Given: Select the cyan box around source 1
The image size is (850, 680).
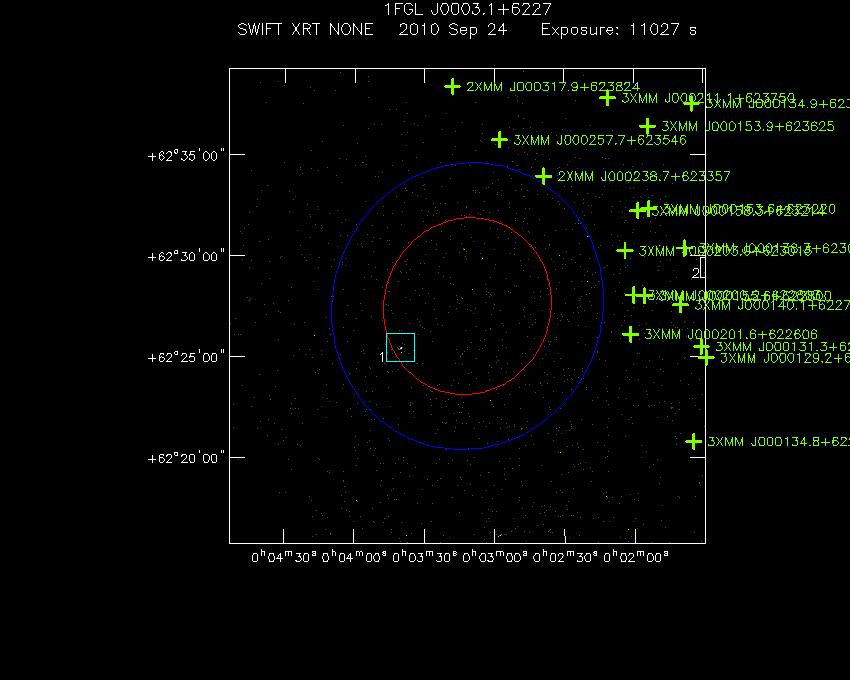Looking at the screenshot, I should tap(401, 348).
